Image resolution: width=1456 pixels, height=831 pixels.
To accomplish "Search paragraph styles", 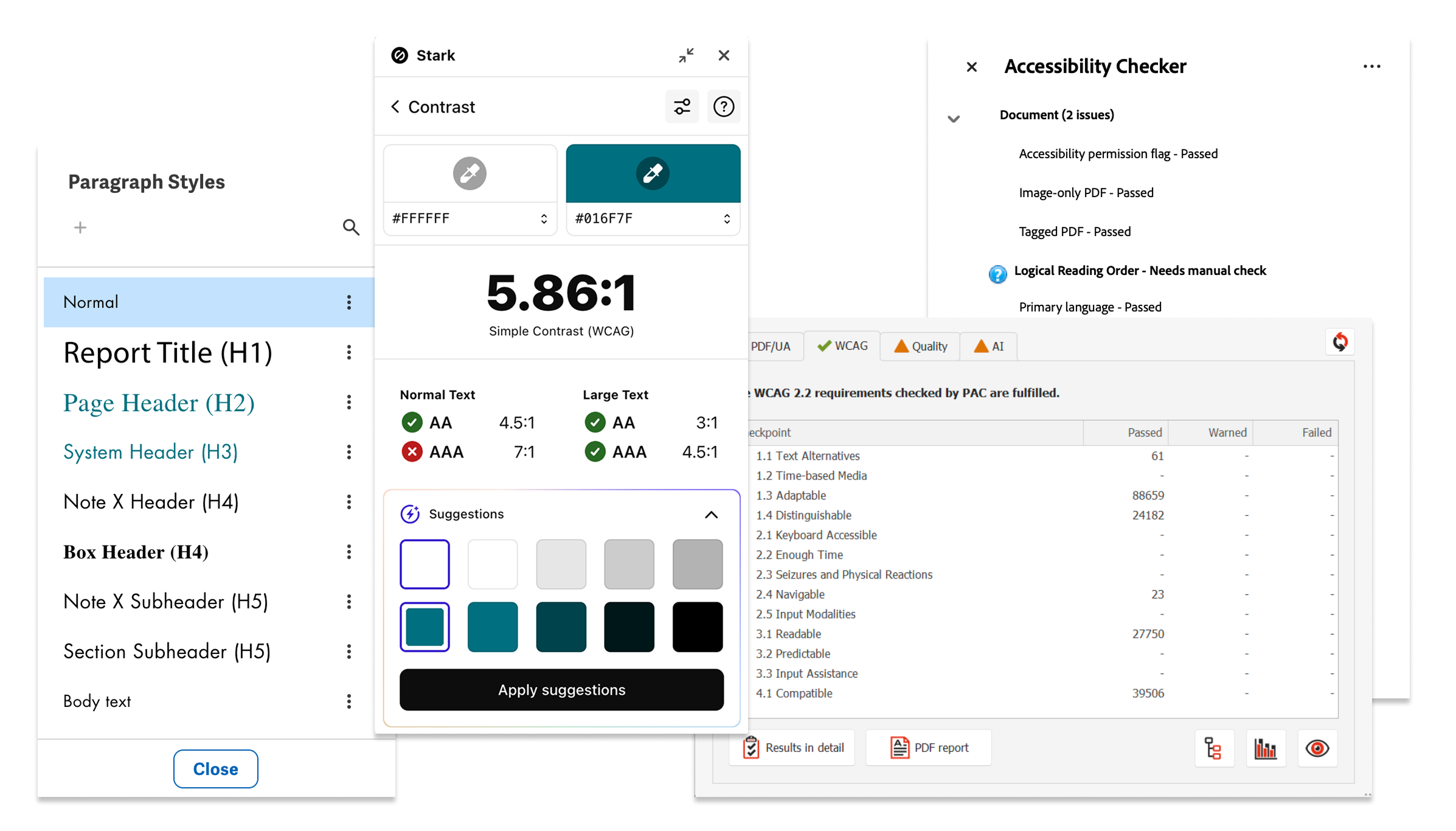I will point(351,228).
